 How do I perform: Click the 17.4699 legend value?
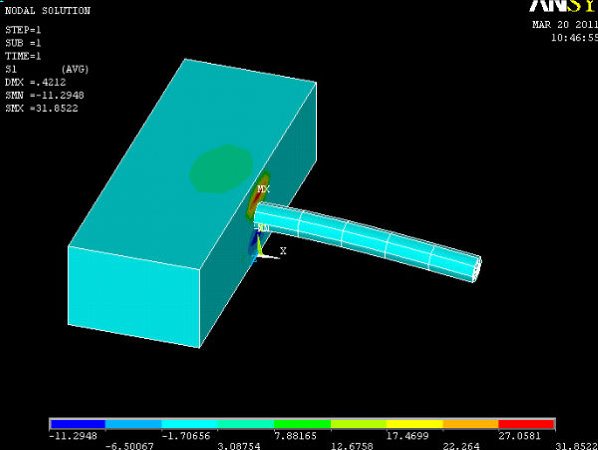[x=407, y=436]
